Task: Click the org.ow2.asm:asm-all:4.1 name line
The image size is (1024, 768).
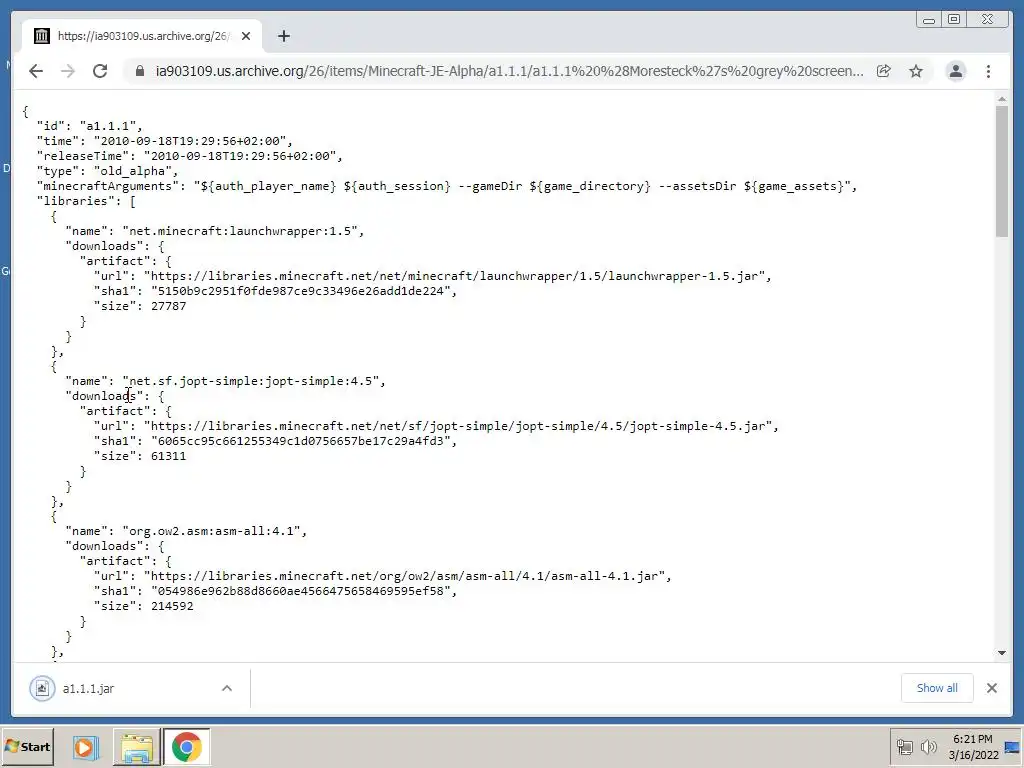Action: [186, 532]
